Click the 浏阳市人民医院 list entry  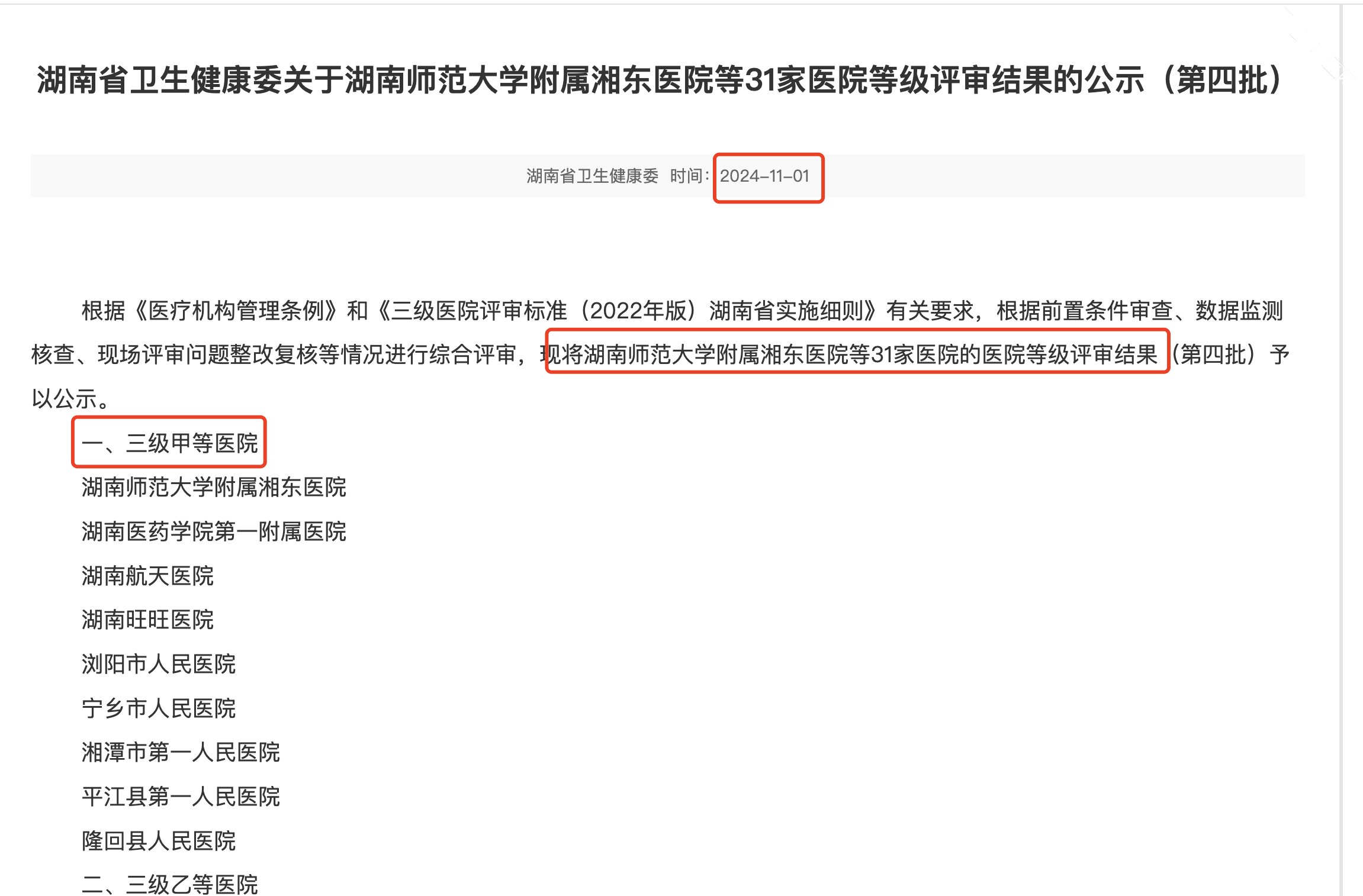159,664
